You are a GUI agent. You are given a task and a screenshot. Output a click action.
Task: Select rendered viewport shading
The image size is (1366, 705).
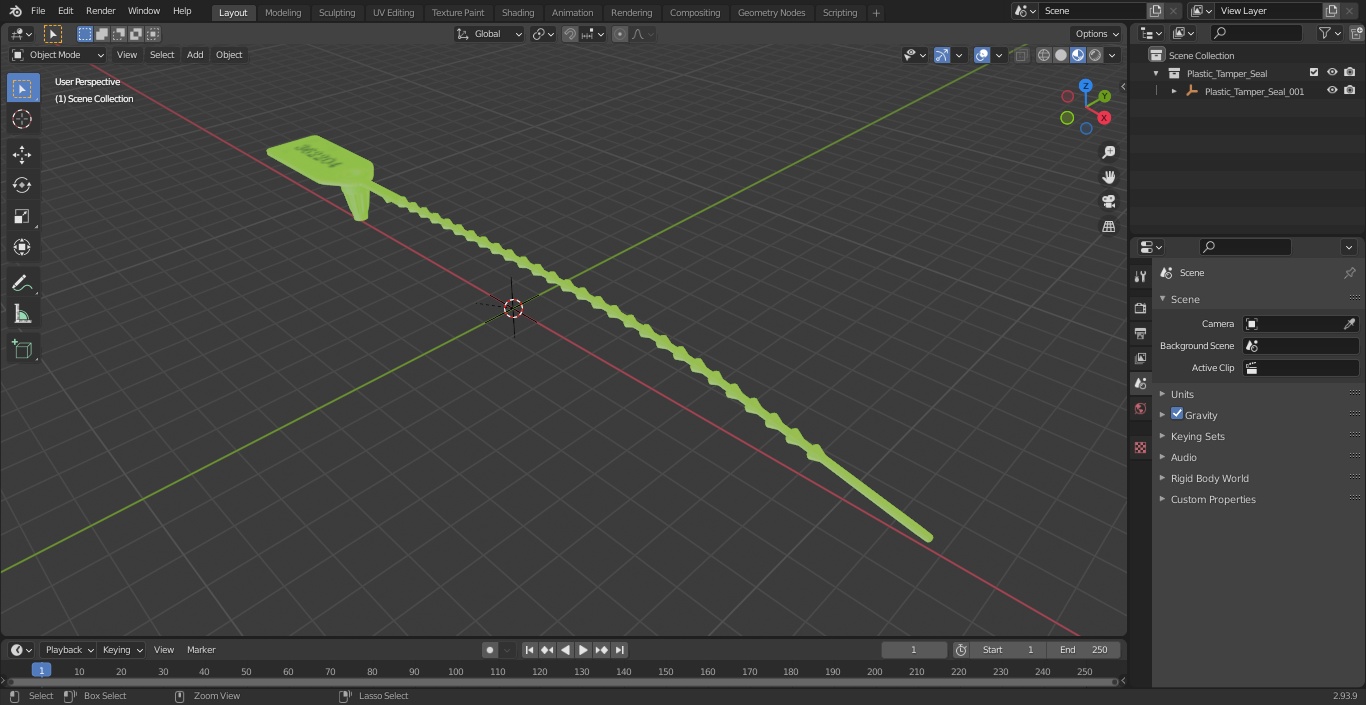point(1095,55)
